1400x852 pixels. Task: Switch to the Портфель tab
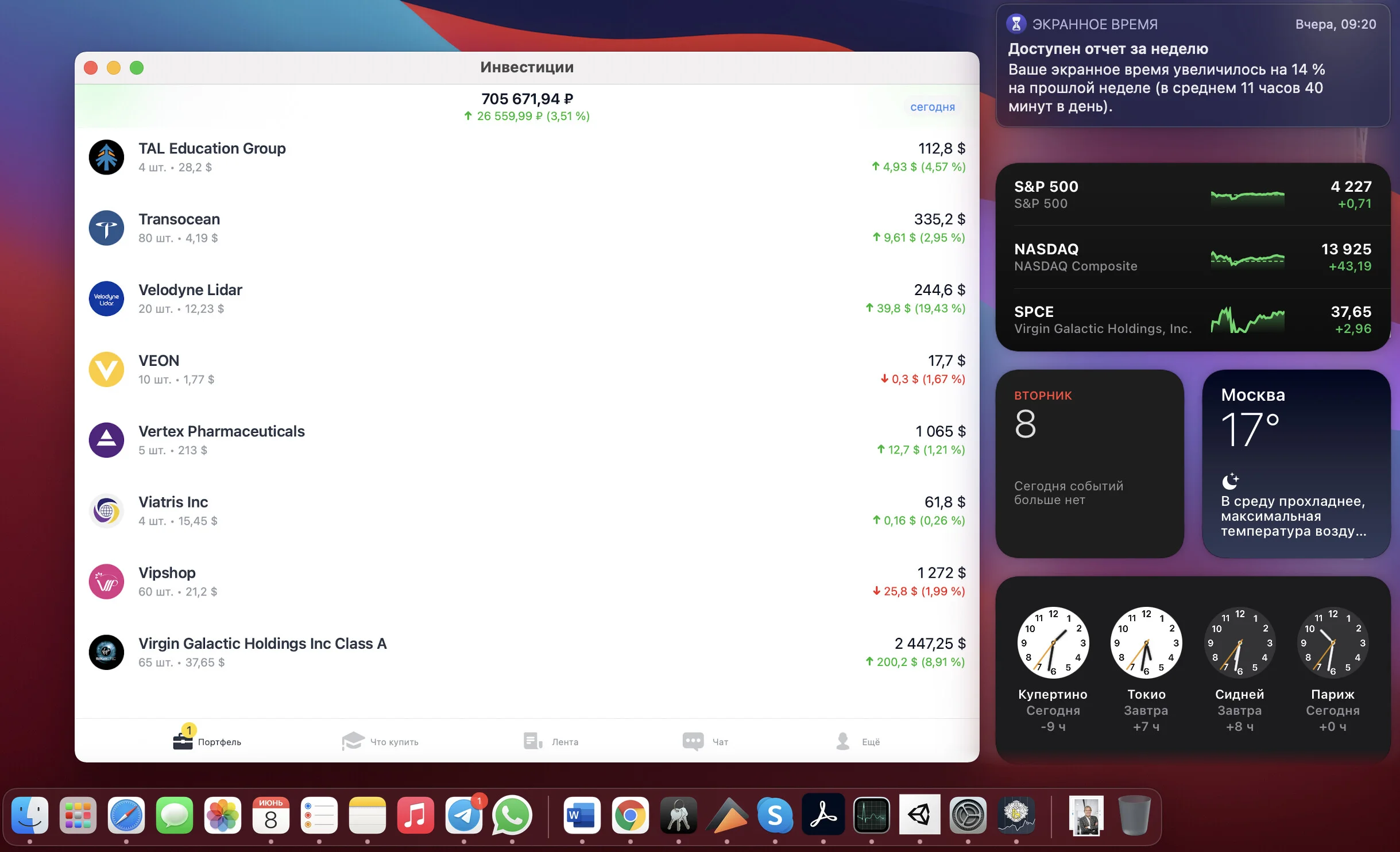[207, 739]
